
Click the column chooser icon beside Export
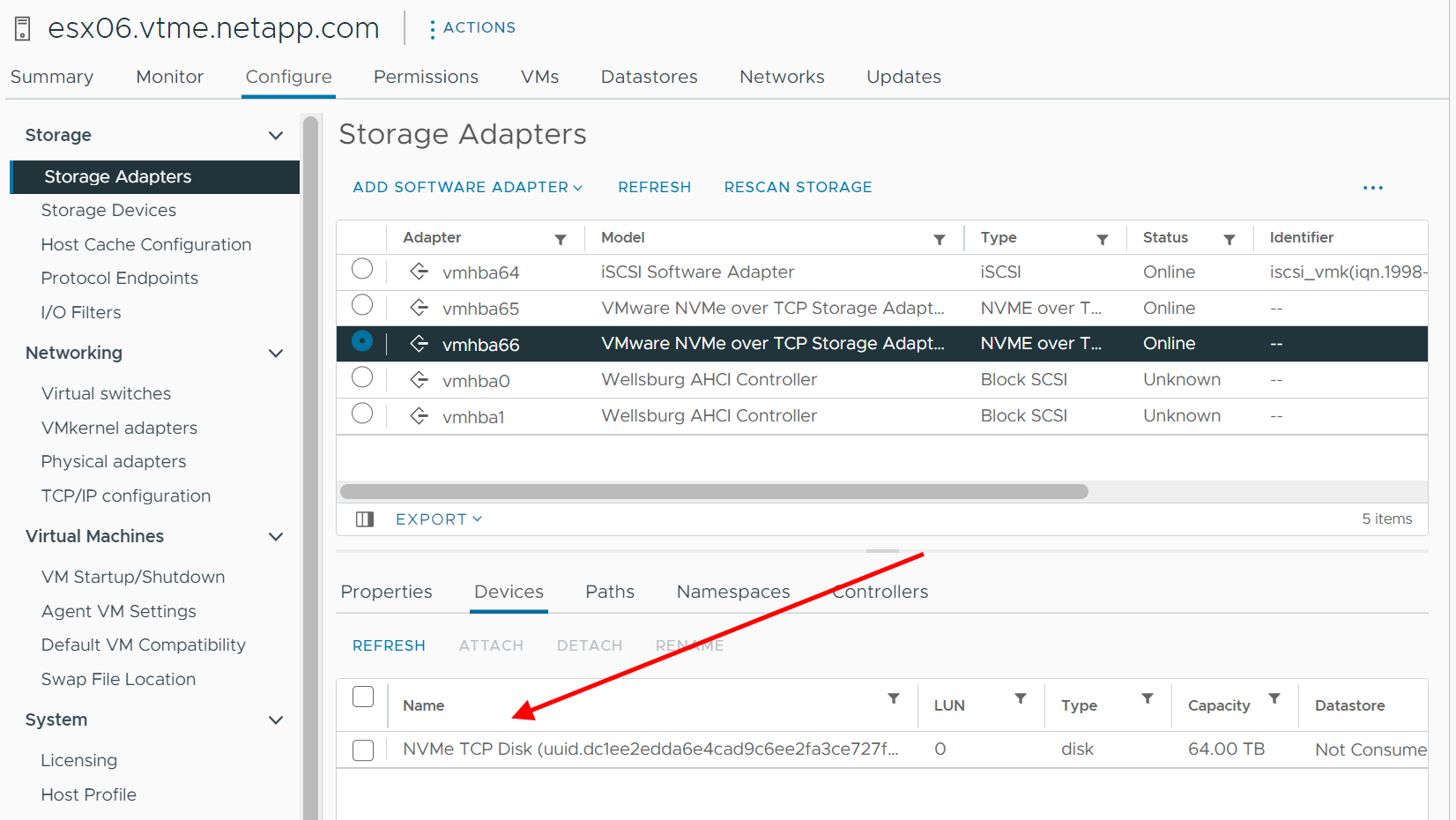pyautogui.click(x=365, y=519)
